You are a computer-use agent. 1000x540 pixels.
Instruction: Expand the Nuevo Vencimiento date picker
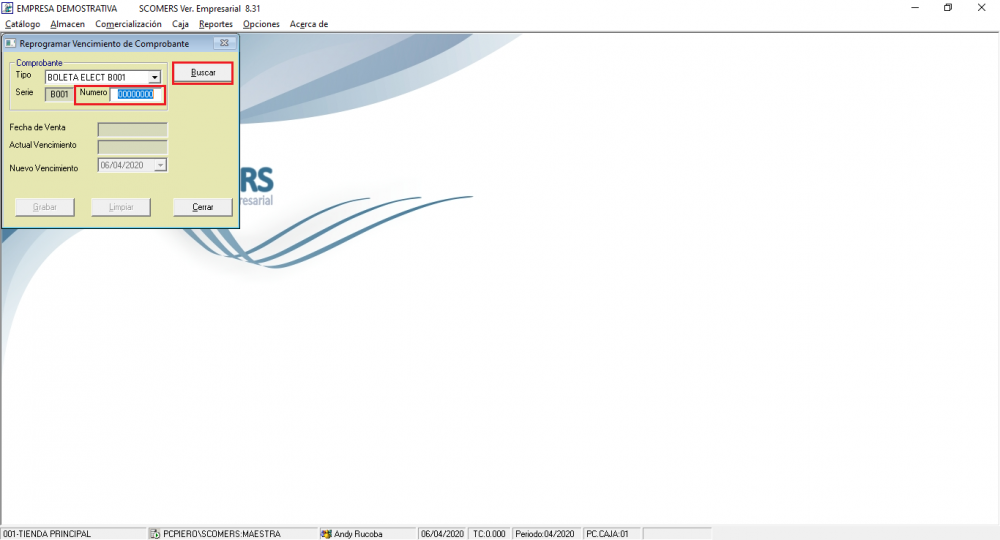pyautogui.click(x=161, y=165)
